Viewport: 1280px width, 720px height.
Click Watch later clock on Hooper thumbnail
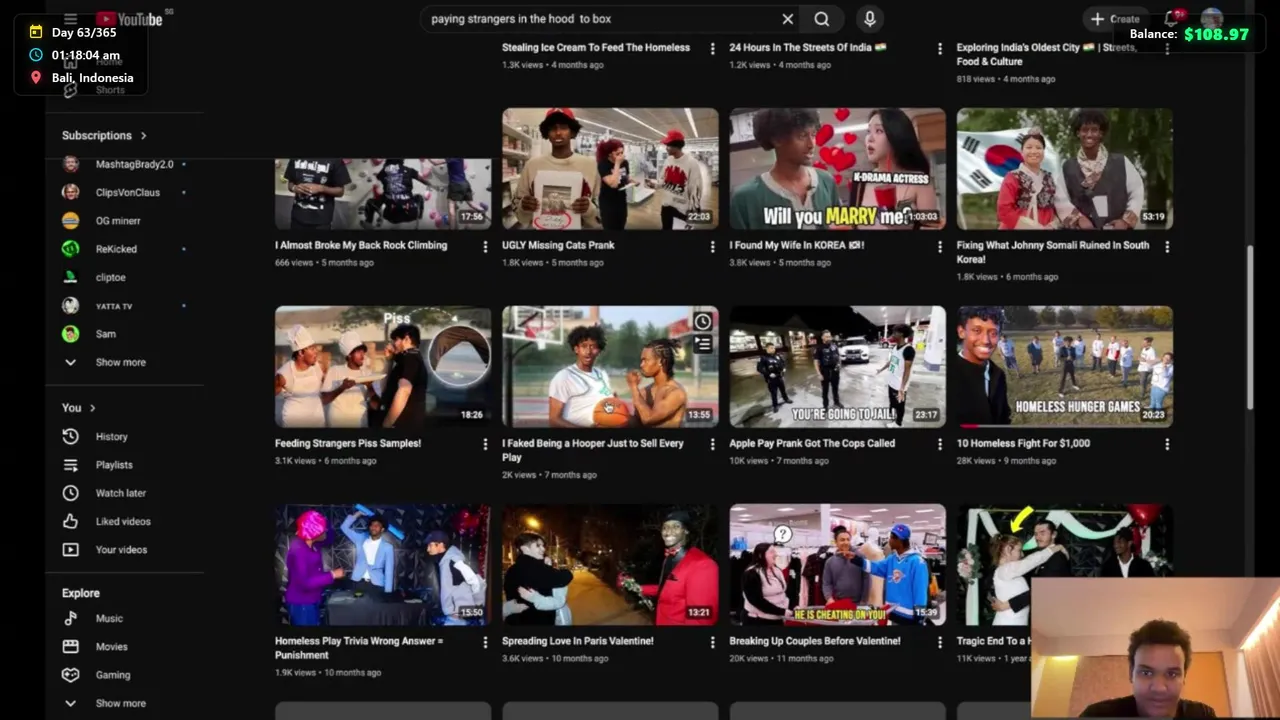pos(703,321)
